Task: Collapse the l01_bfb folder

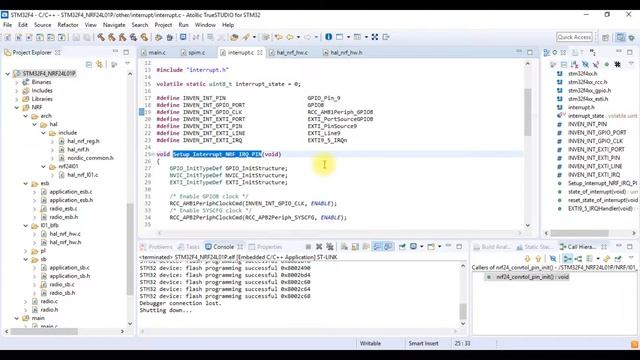Action: coord(26,225)
